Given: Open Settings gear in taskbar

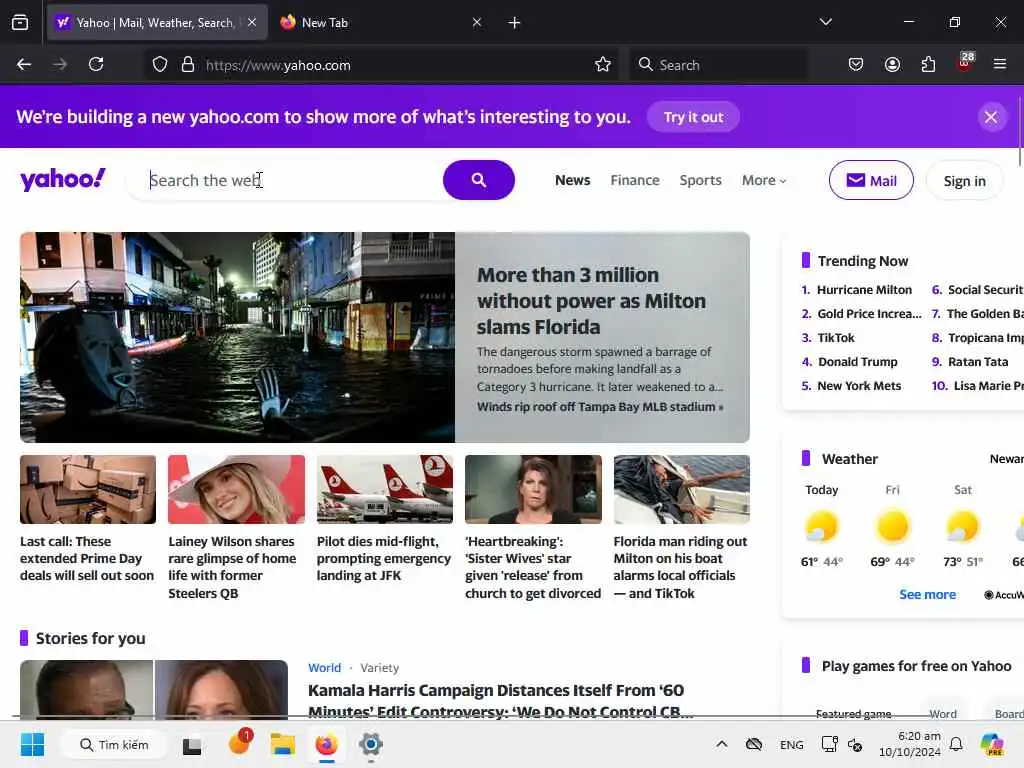Looking at the screenshot, I should click(370, 744).
